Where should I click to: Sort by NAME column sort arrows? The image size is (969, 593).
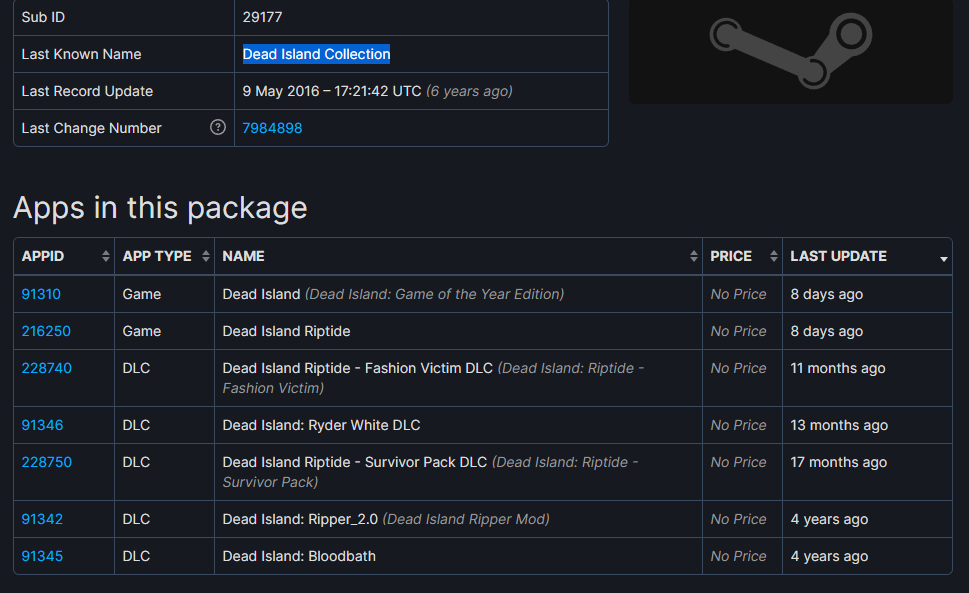pos(694,257)
